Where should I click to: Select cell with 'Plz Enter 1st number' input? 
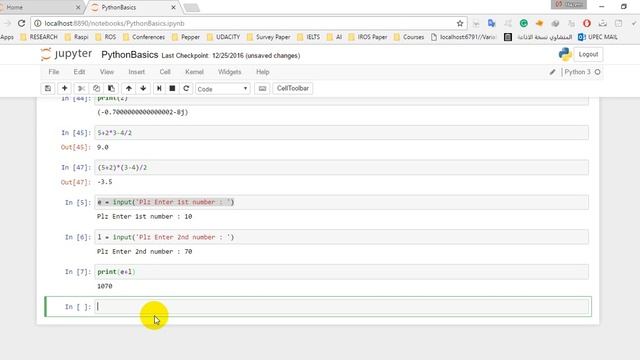(x=342, y=202)
